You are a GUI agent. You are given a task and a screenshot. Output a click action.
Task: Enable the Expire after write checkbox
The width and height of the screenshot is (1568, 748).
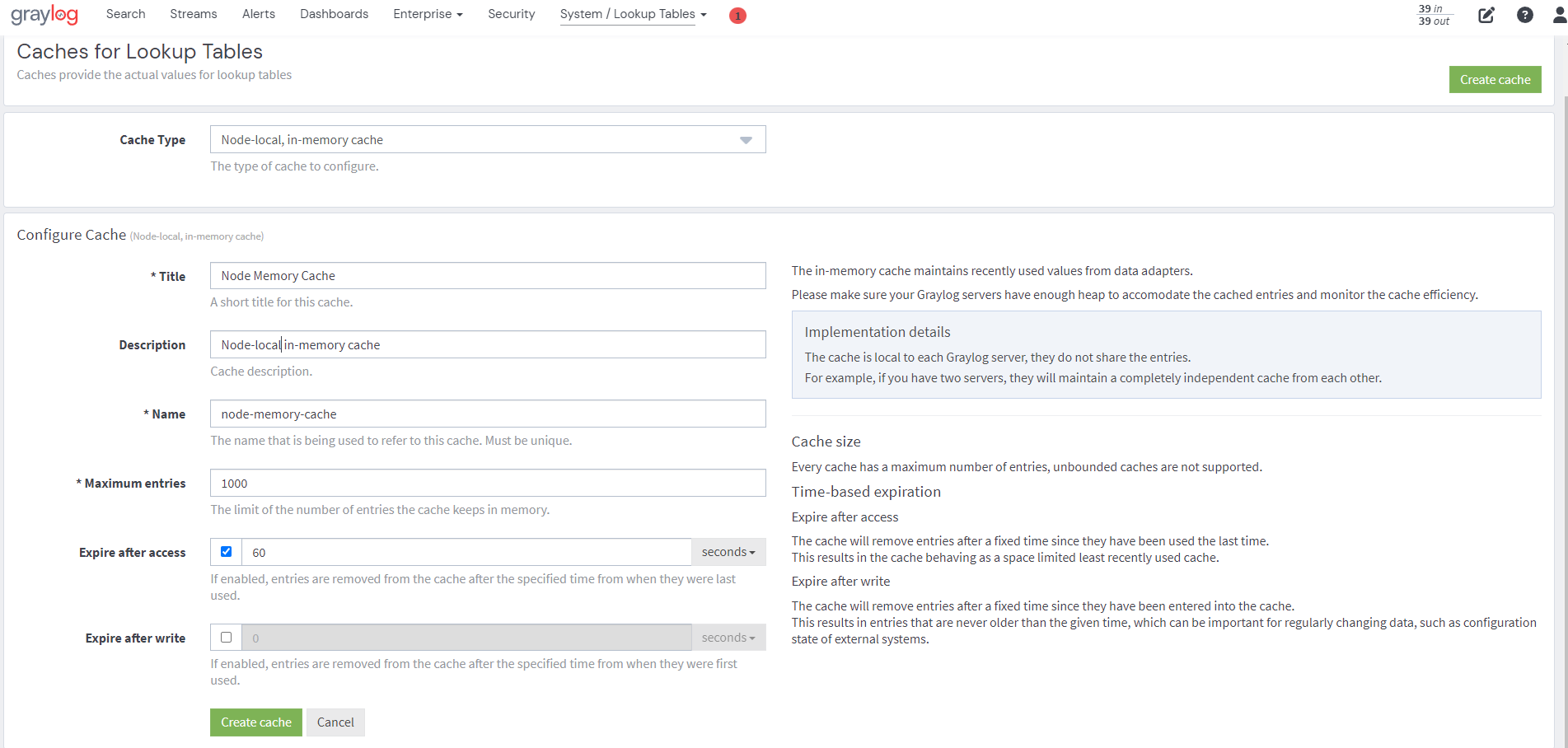(x=226, y=638)
